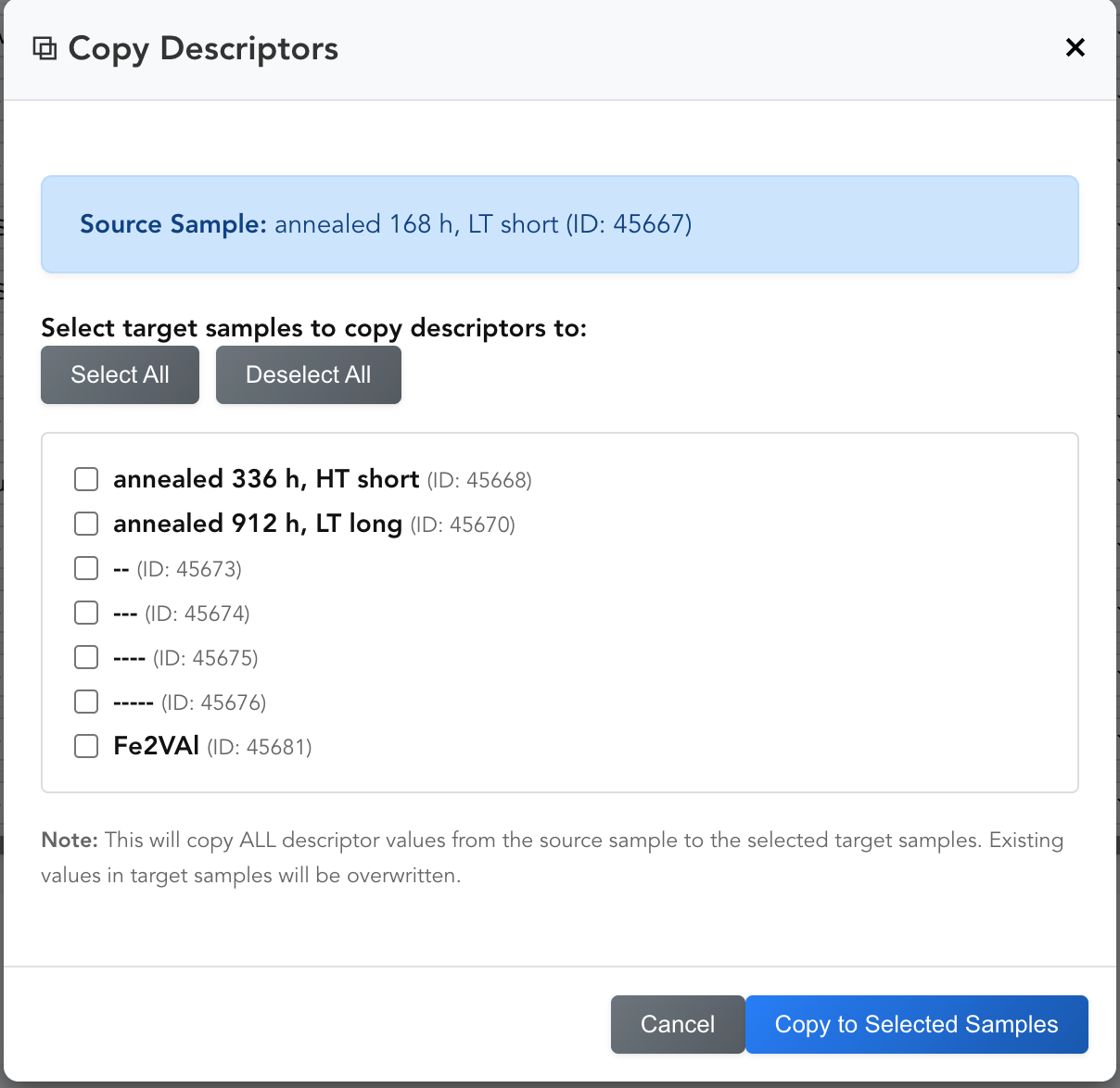Click the annealed 912 h, LT long label
Image resolution: width=1120 pixels, height=1088 pixels.
tap(314, 524)
